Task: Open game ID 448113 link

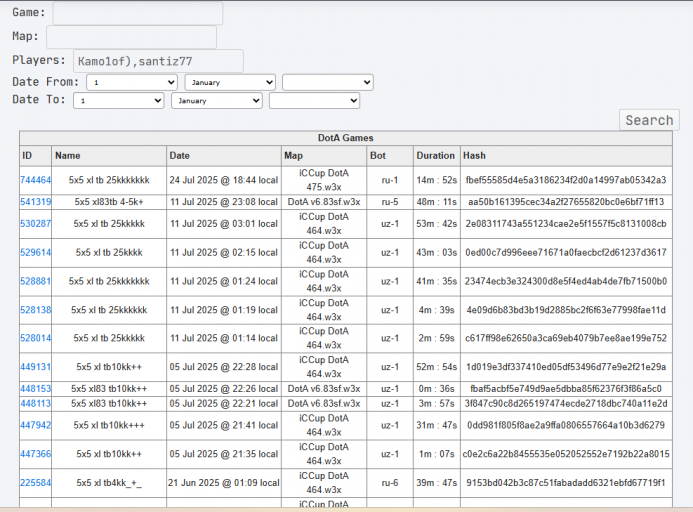Action: tap(35, 404)
